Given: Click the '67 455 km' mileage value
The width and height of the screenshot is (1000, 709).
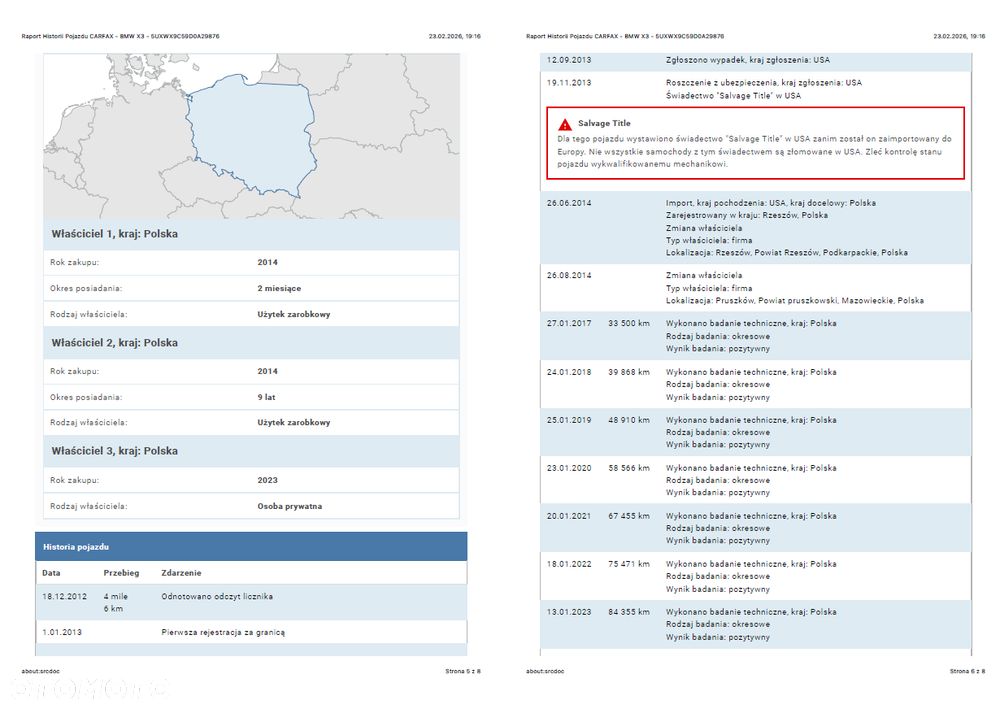Looking at the screenshot, I should click(x=629, y=516).
